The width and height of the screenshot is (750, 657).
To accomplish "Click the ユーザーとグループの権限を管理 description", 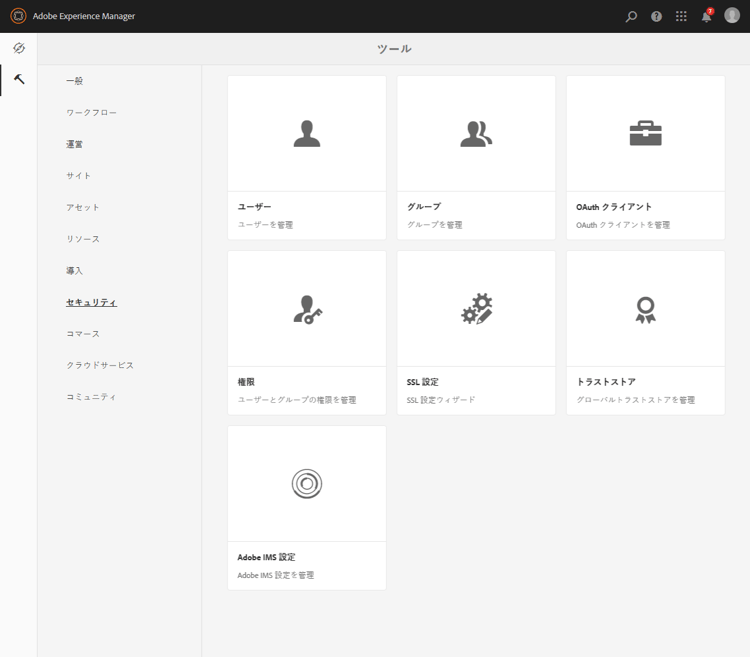I will click(297, 400).
